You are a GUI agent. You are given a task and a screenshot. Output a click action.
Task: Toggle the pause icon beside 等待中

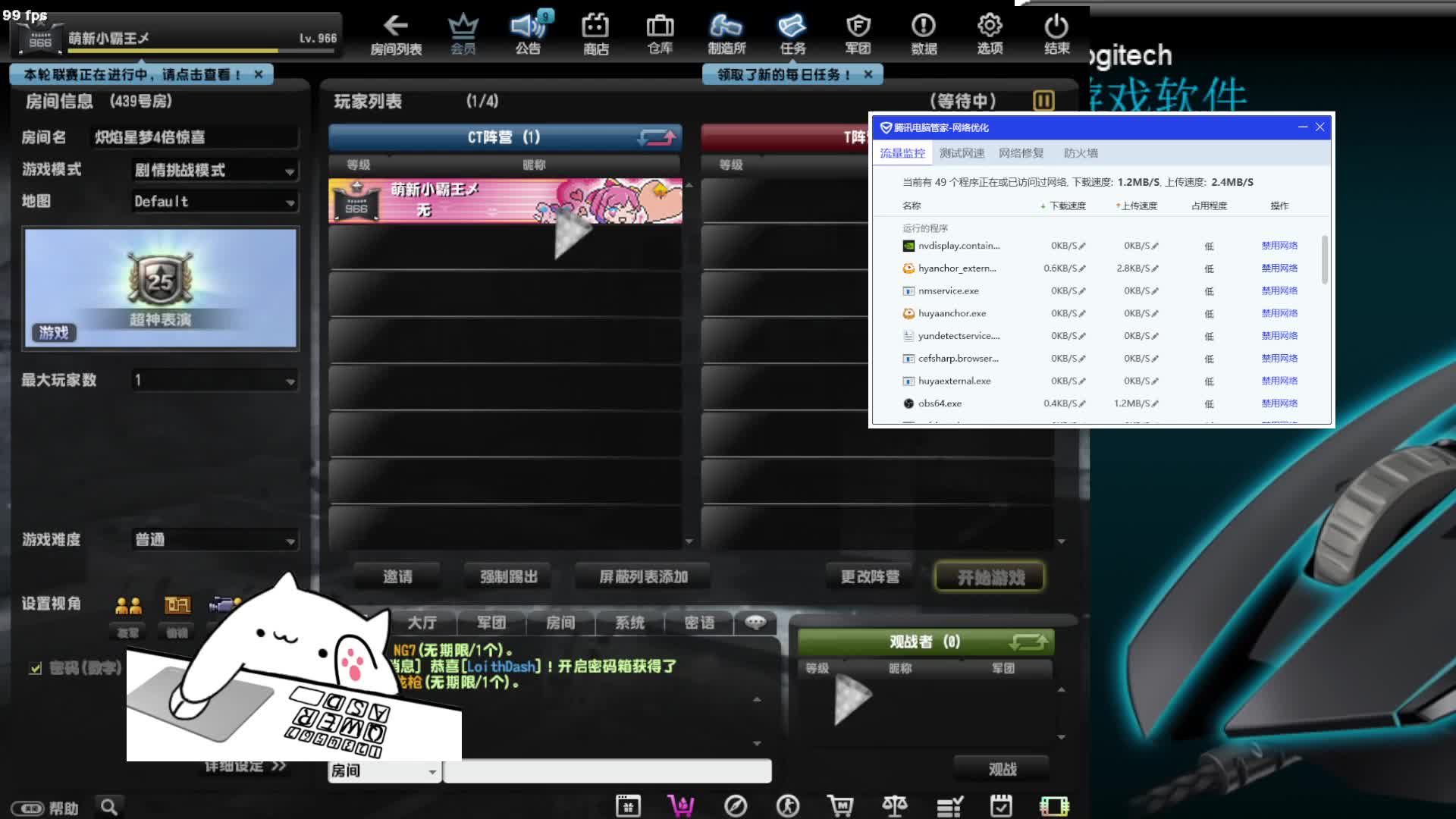click(1043, 101)
